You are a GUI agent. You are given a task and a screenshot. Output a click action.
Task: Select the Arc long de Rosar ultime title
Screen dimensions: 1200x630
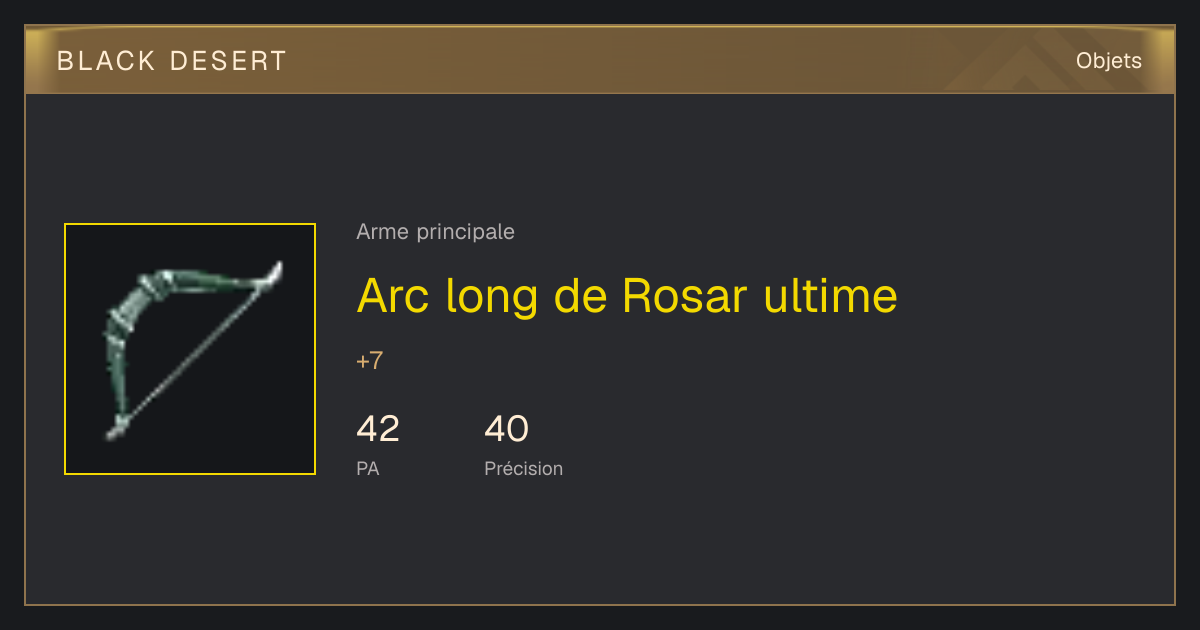(627, 296)
